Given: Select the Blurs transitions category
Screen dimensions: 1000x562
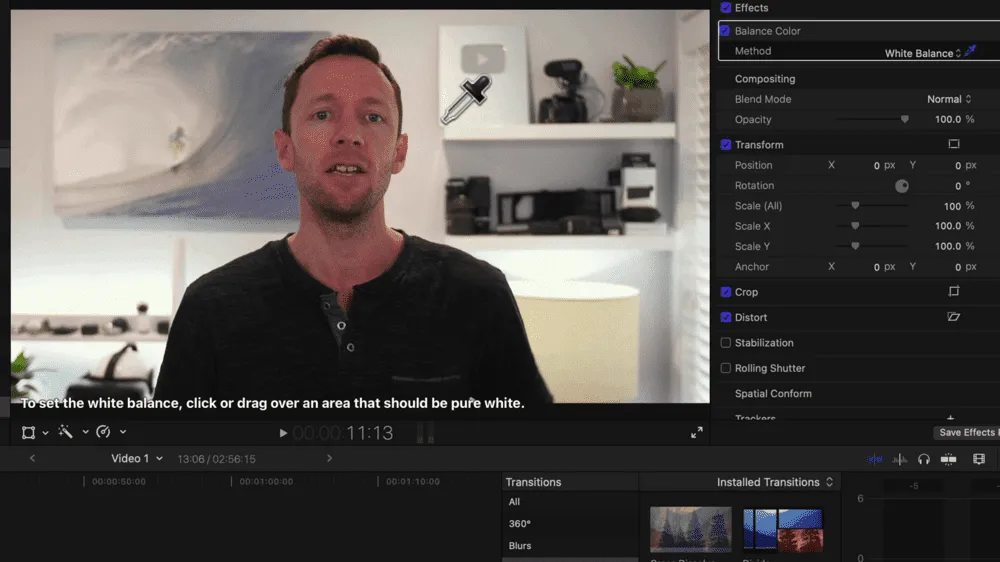Looking at the screenshot, I should coord(520,546).
